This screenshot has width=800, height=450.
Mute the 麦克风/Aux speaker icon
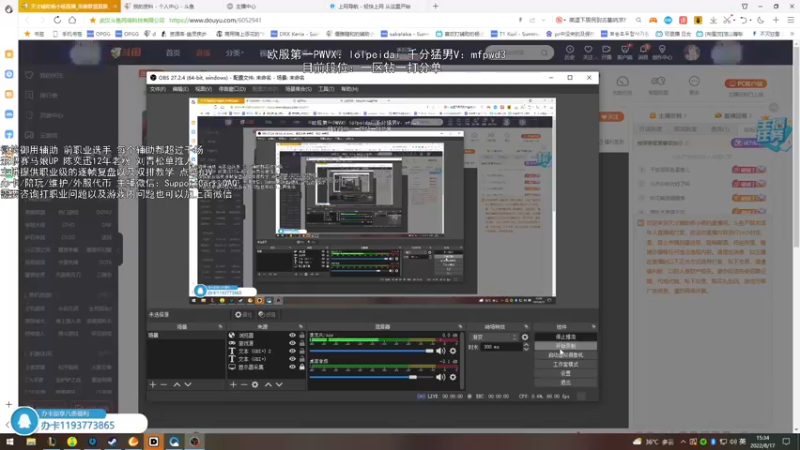point(440,351)
